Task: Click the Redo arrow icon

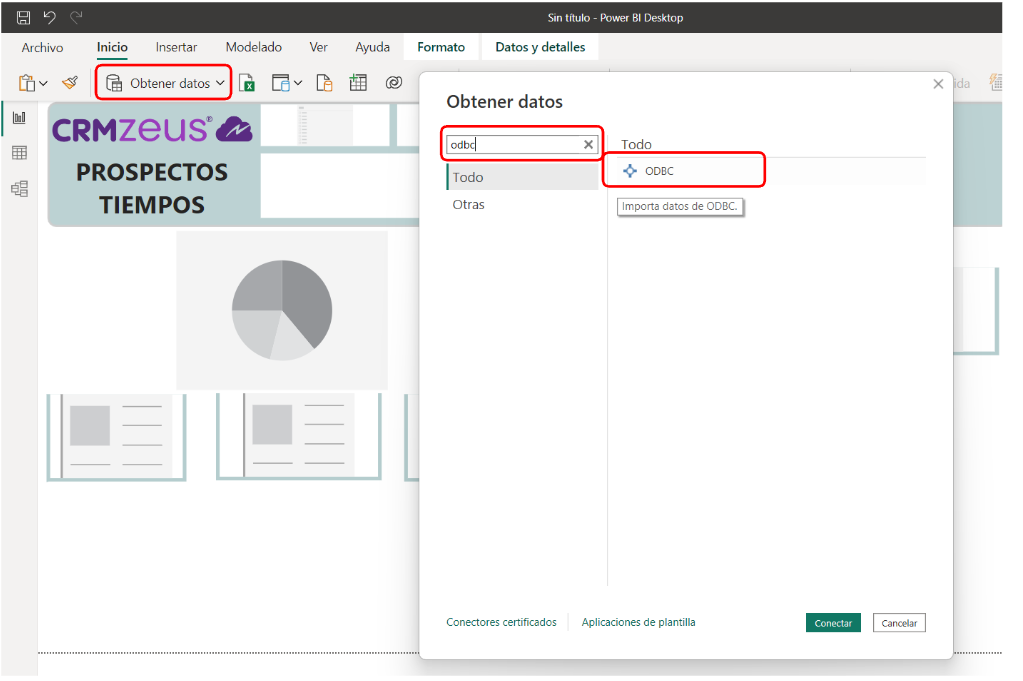Action: [x=76, y=17]
